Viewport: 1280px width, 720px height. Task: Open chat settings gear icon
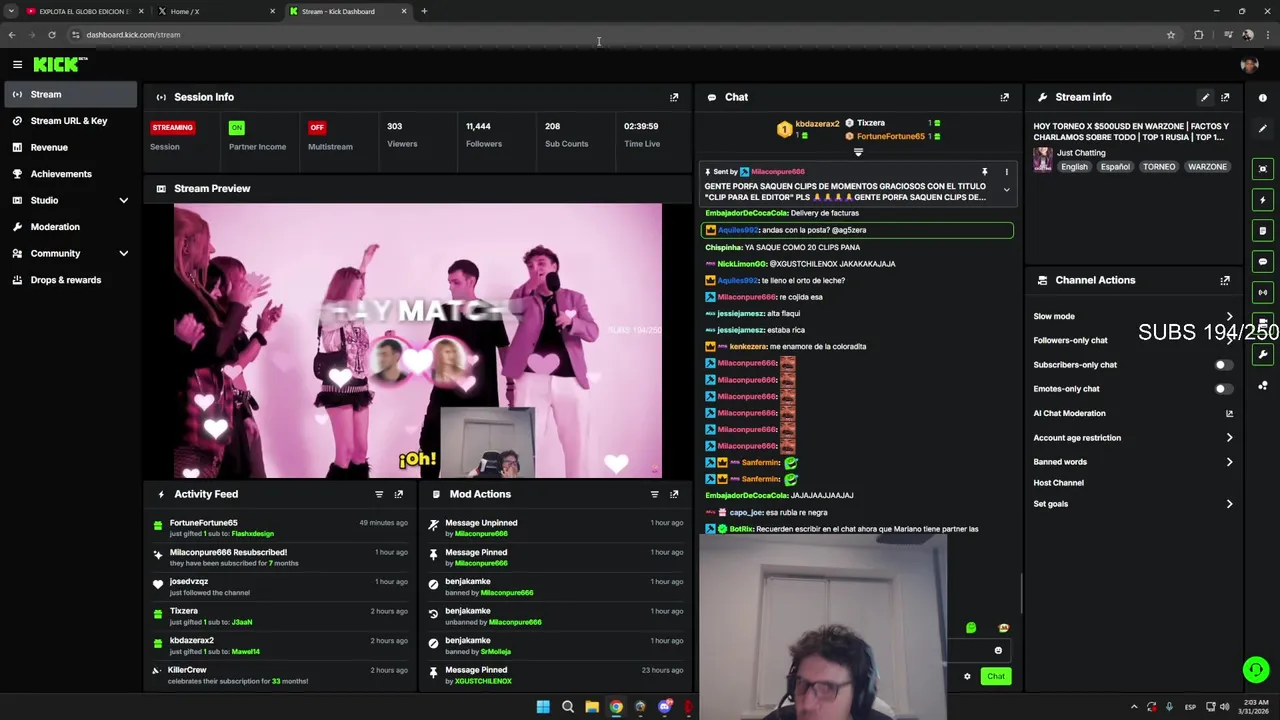(x=967, y=677)
